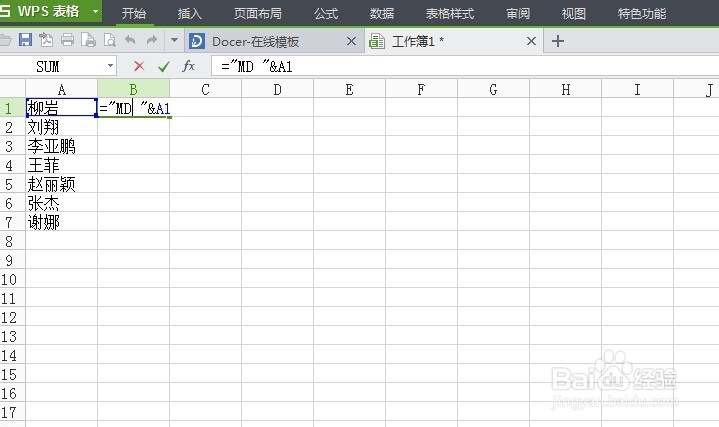Click the Undo arrow
The width and height of the screenshot is (719, 427).
[130, 40]
